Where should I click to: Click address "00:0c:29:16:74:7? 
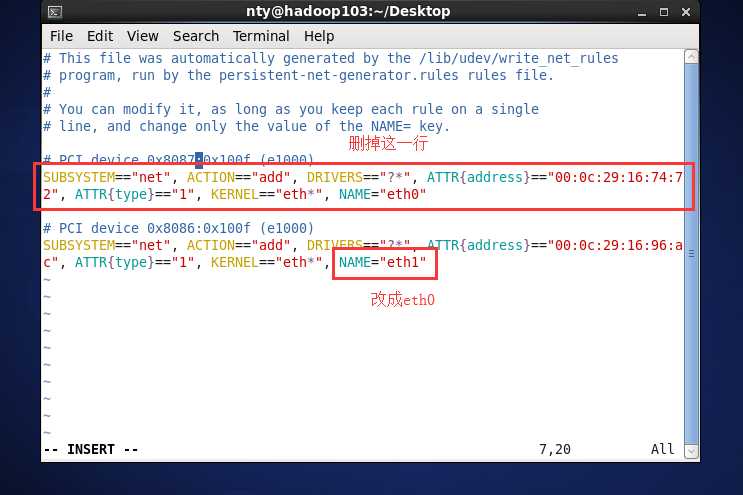(615, 177)
